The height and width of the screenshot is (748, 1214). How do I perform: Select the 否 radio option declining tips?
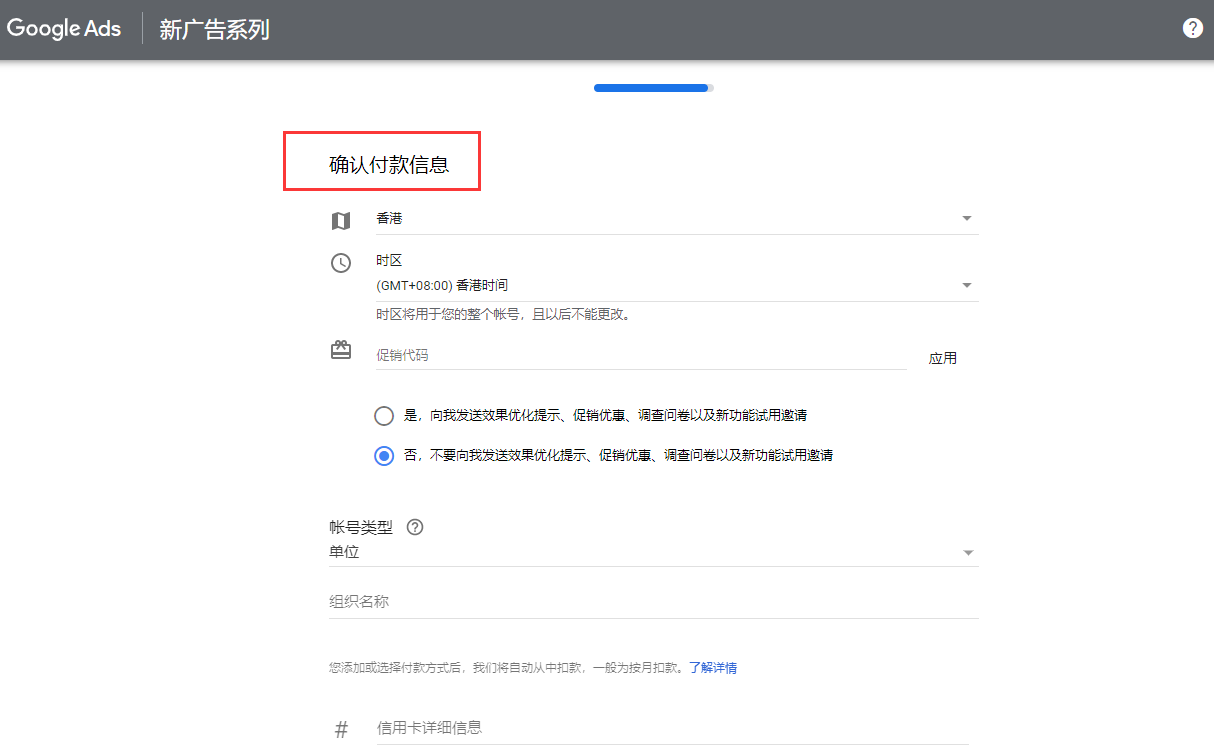point(384,456)
